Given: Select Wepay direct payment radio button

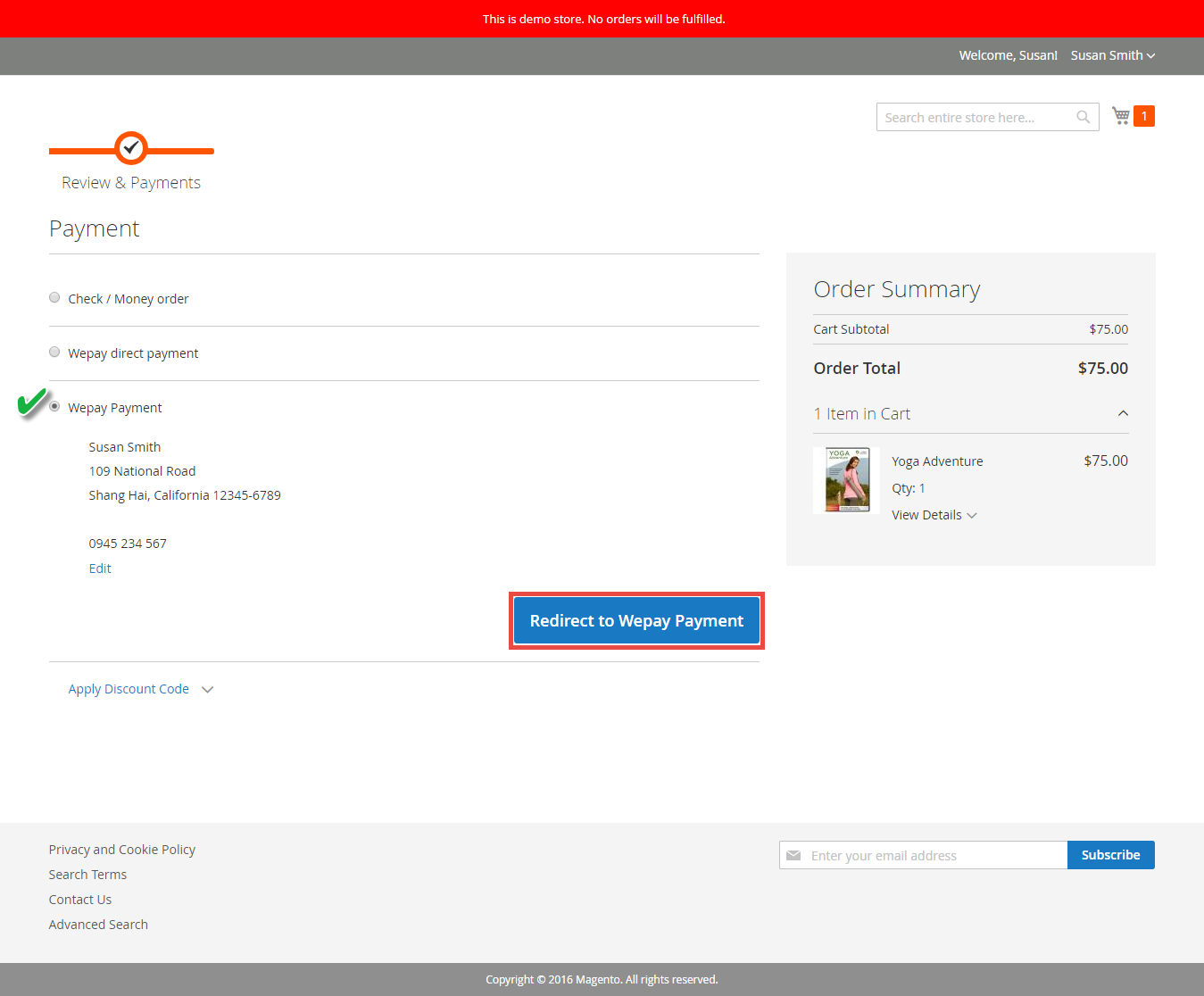Looking at the screenshot, I should 54,353.
